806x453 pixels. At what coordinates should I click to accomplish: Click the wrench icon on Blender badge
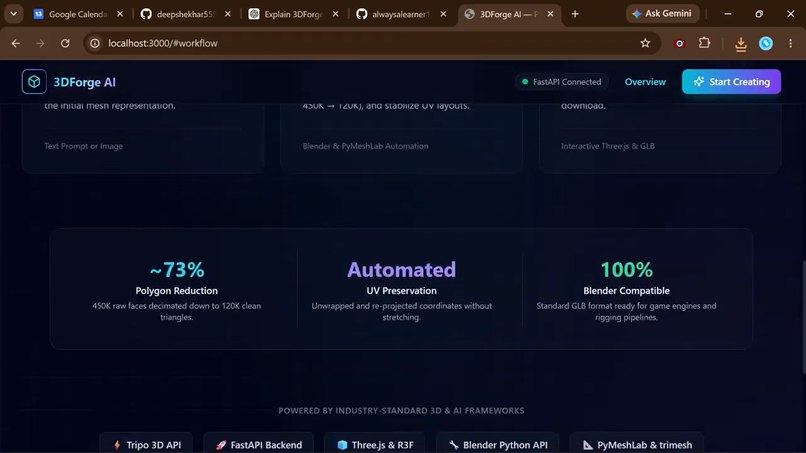point(453,445)
